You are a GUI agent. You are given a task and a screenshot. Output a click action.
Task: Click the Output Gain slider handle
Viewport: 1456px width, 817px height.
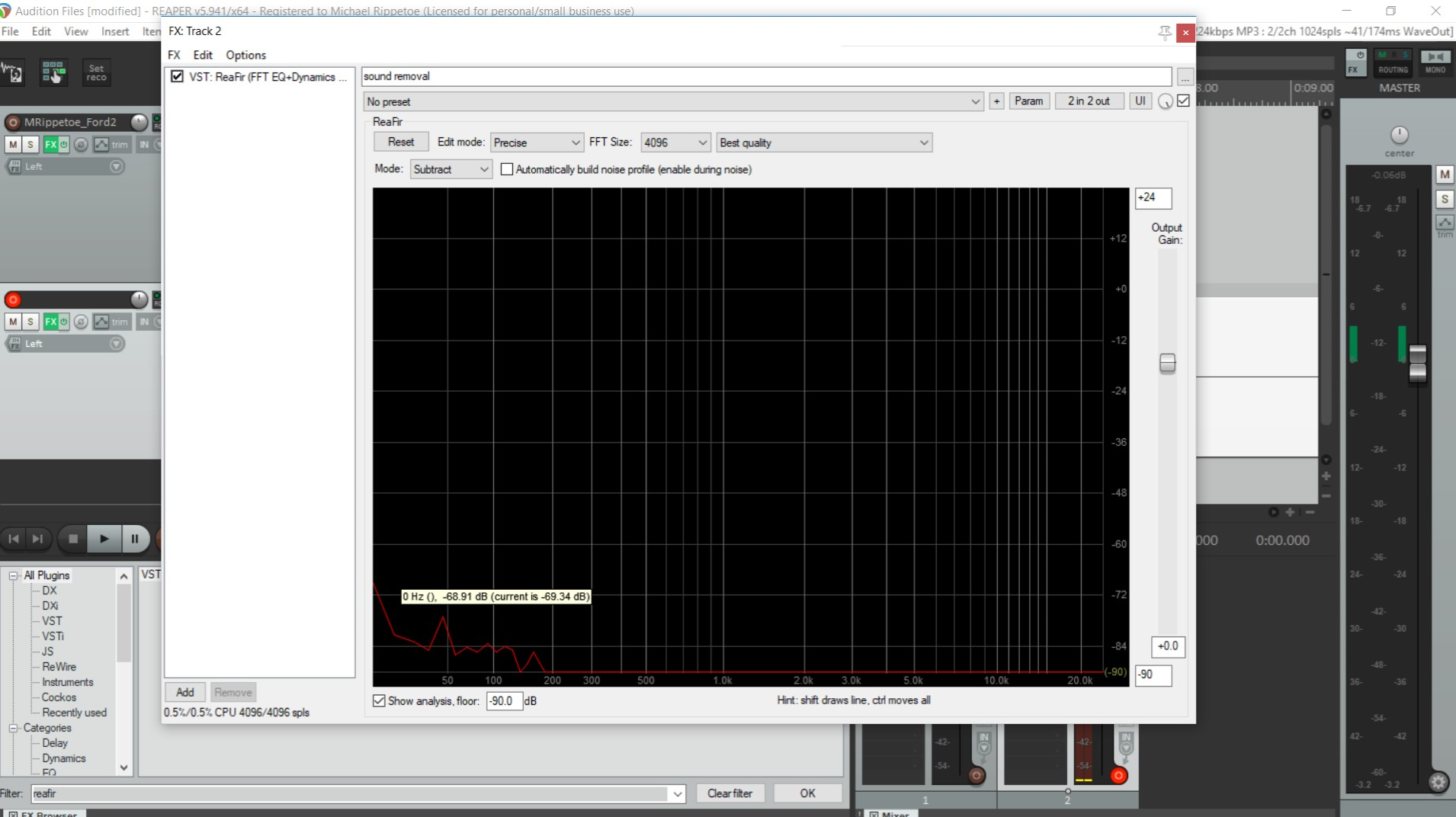click(1167, 364)
